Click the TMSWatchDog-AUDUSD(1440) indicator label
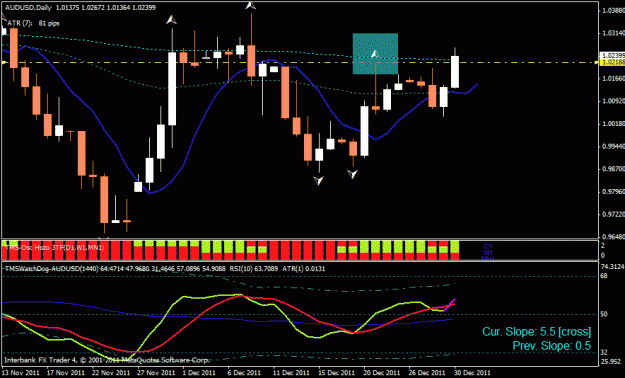 coord(51,269)
